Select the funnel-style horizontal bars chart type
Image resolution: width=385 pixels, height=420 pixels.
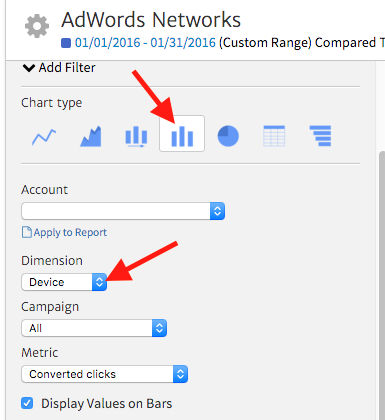(320, 136)
